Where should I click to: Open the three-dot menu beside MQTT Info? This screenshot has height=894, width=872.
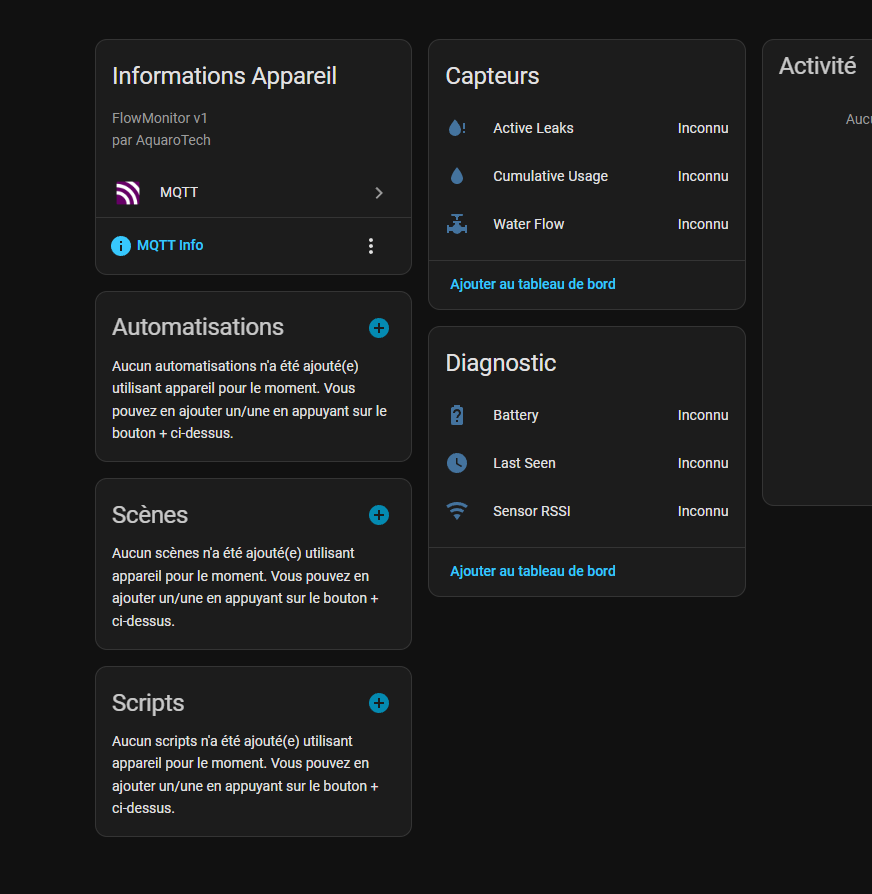[371, 246]
